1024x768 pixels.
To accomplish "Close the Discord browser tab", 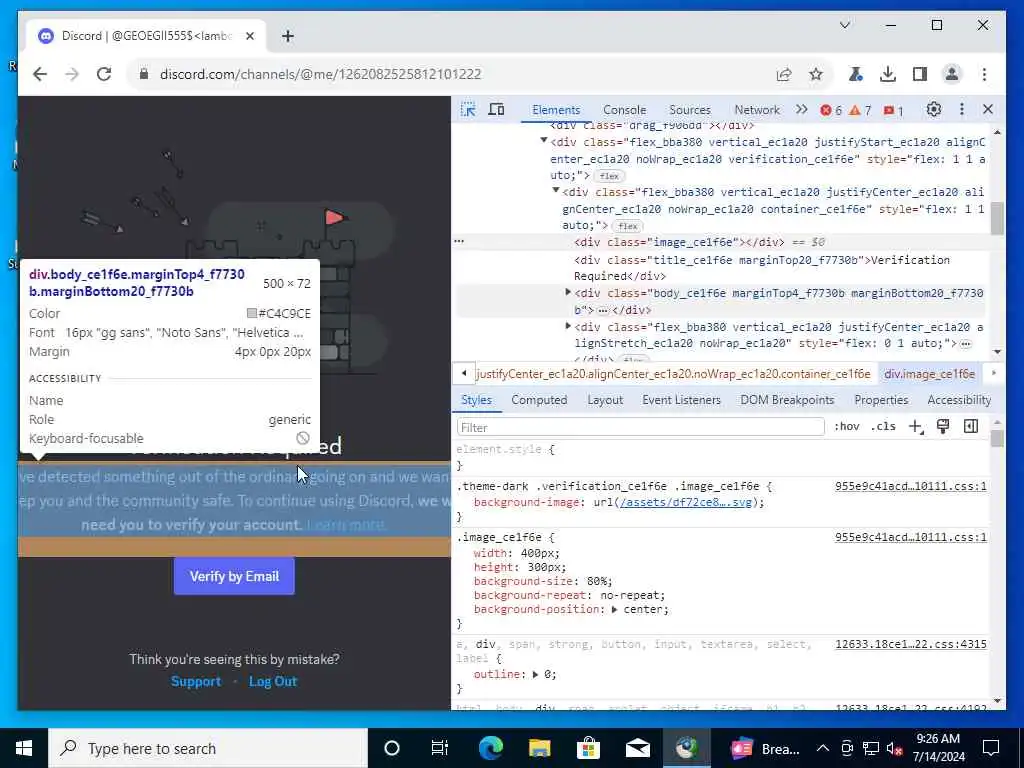I will tap(249, 36).
